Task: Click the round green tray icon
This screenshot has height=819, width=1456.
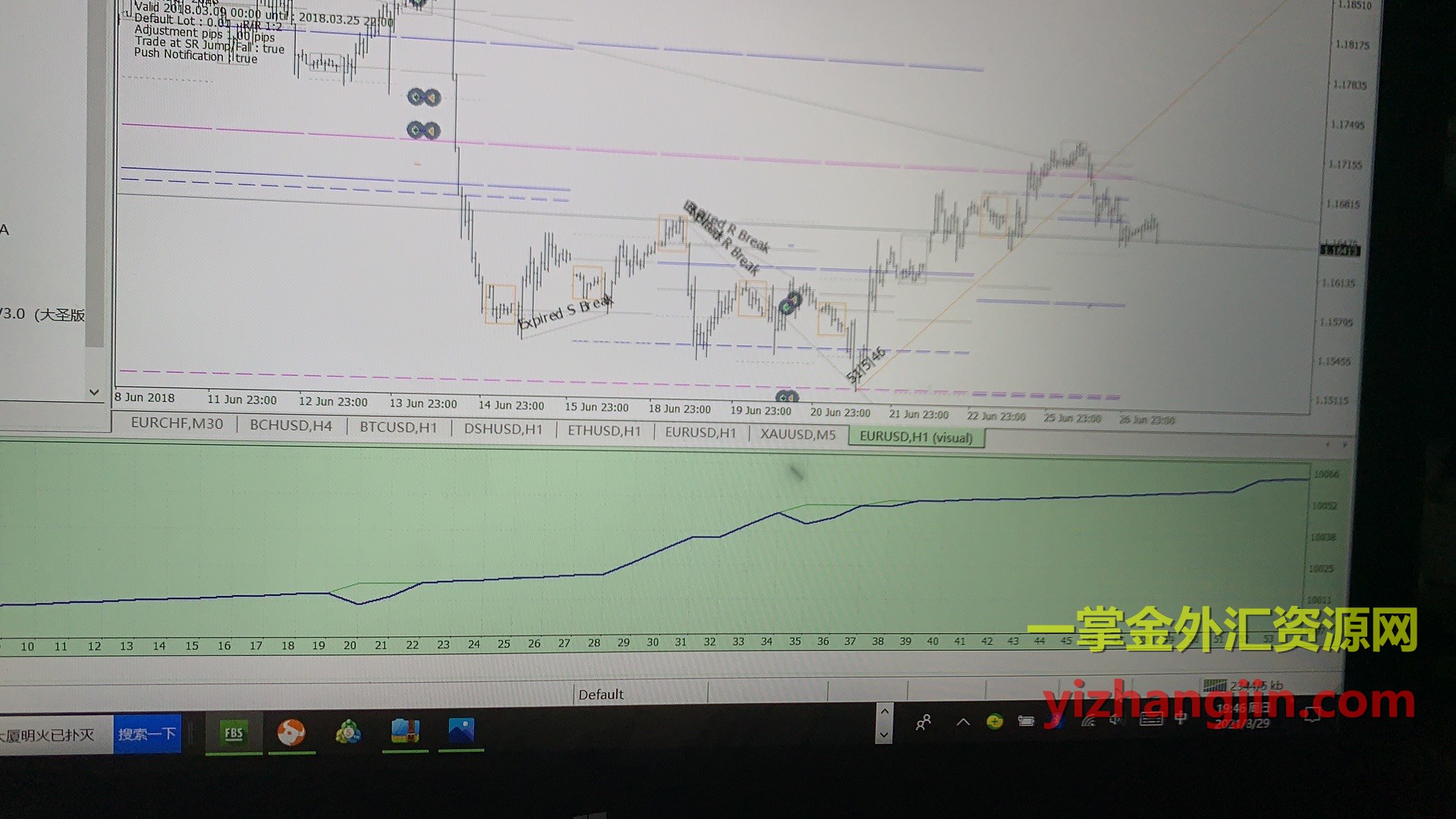Action: [x=995, y=721]
